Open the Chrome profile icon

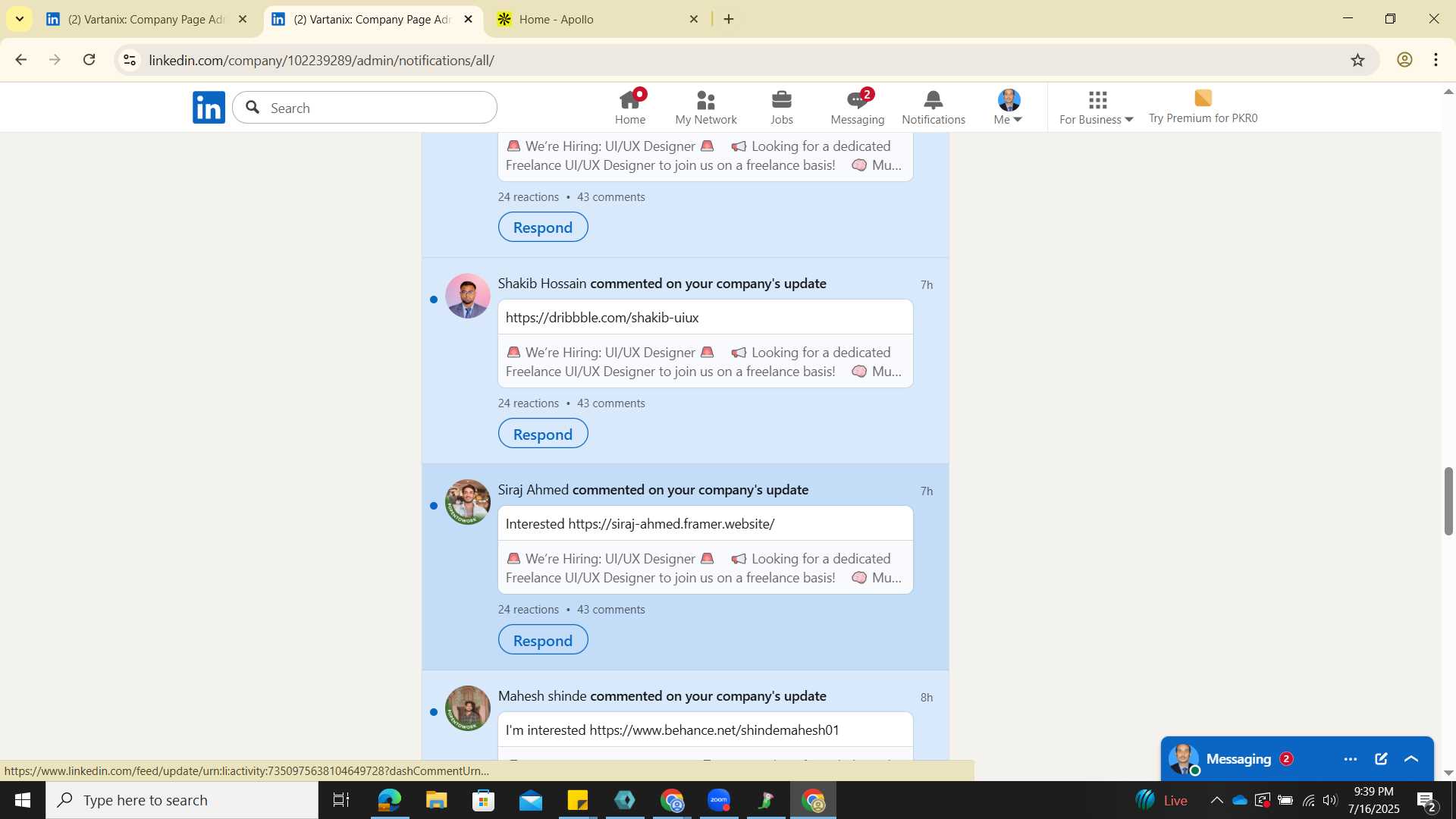pos(1404,60)
